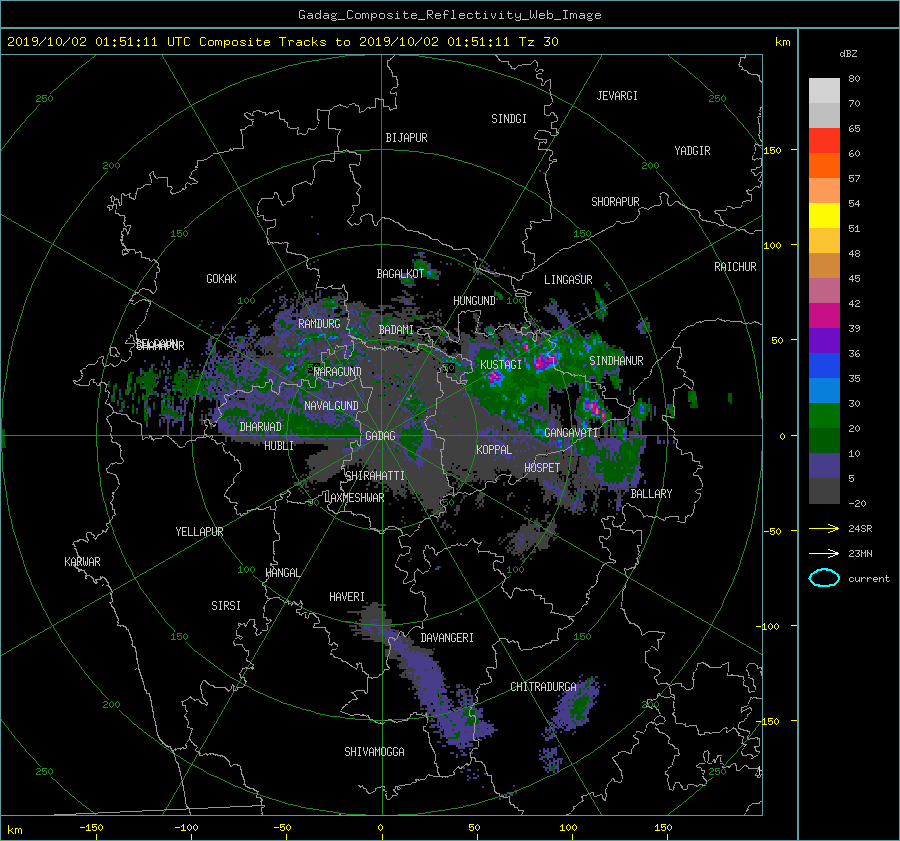Viewport: 900px width, 841px height.
Task: Click the HUBLI city label
Action: tap(279, 446)
